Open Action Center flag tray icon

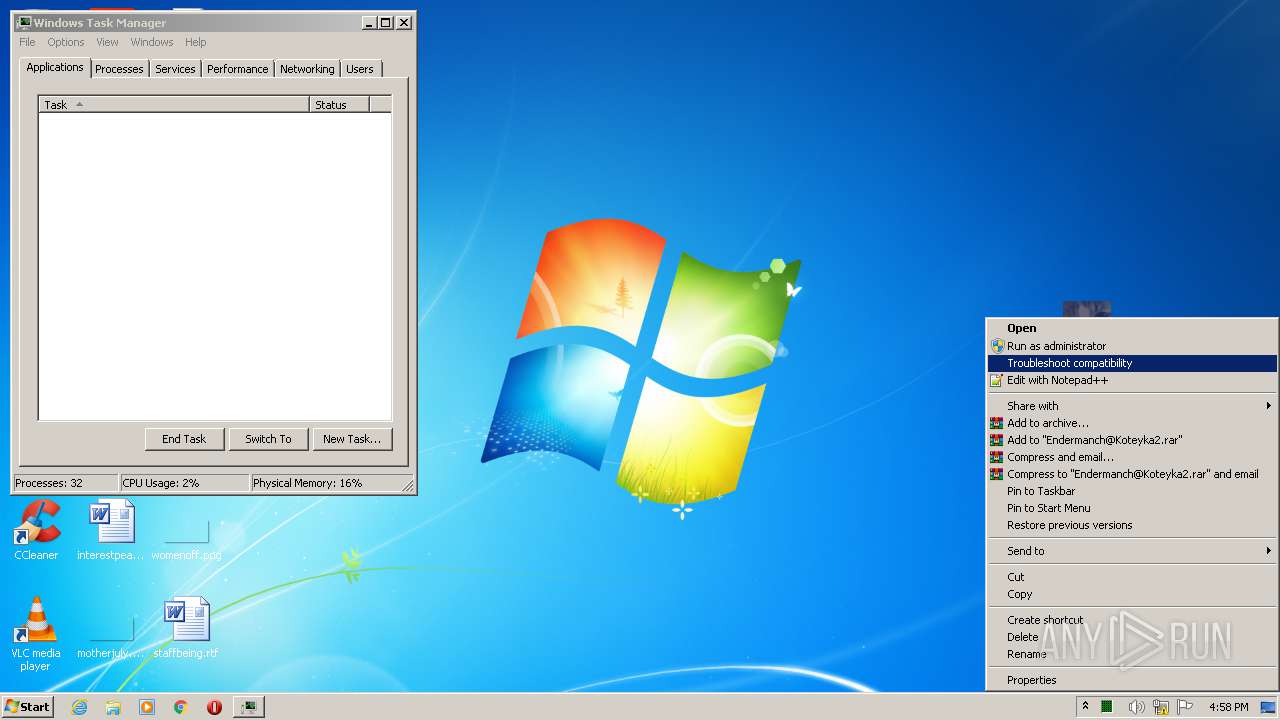(1186, 707)
